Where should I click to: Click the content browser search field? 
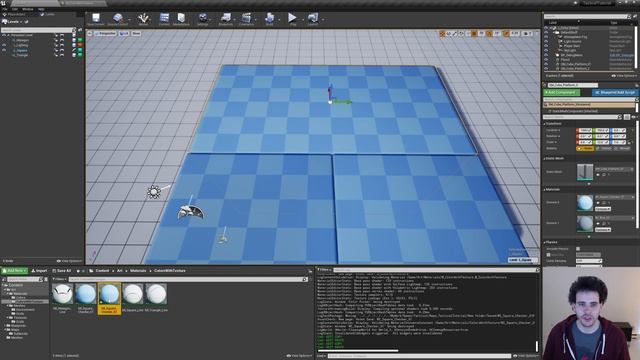[x=188, y=280]
